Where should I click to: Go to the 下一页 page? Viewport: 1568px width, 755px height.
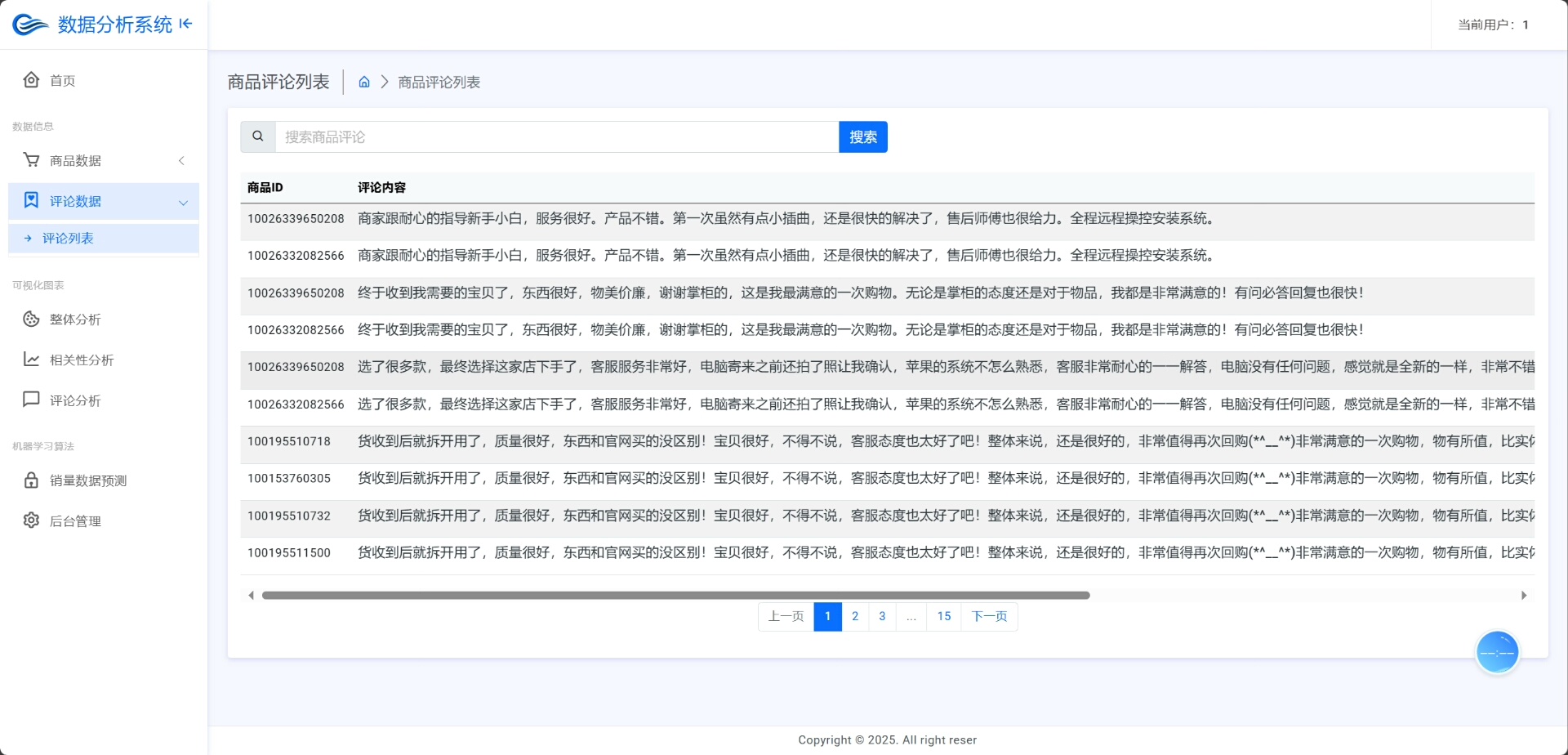[989, 616]
